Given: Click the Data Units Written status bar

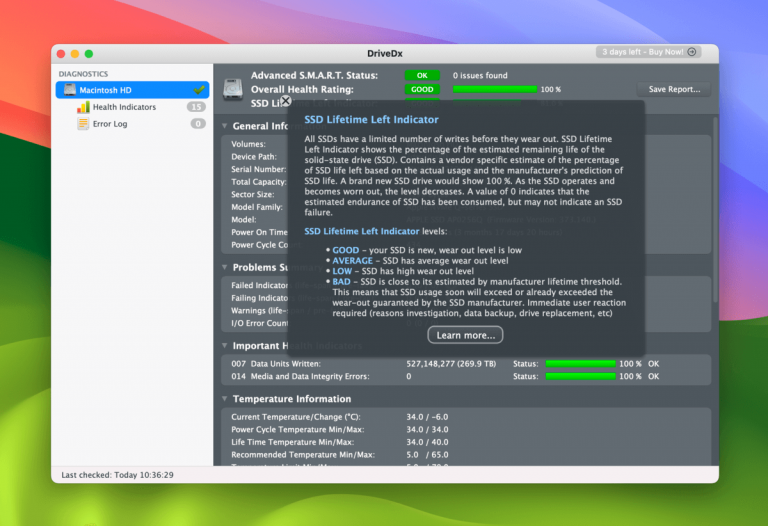Looking at the screenshot, I should (579, 363).
